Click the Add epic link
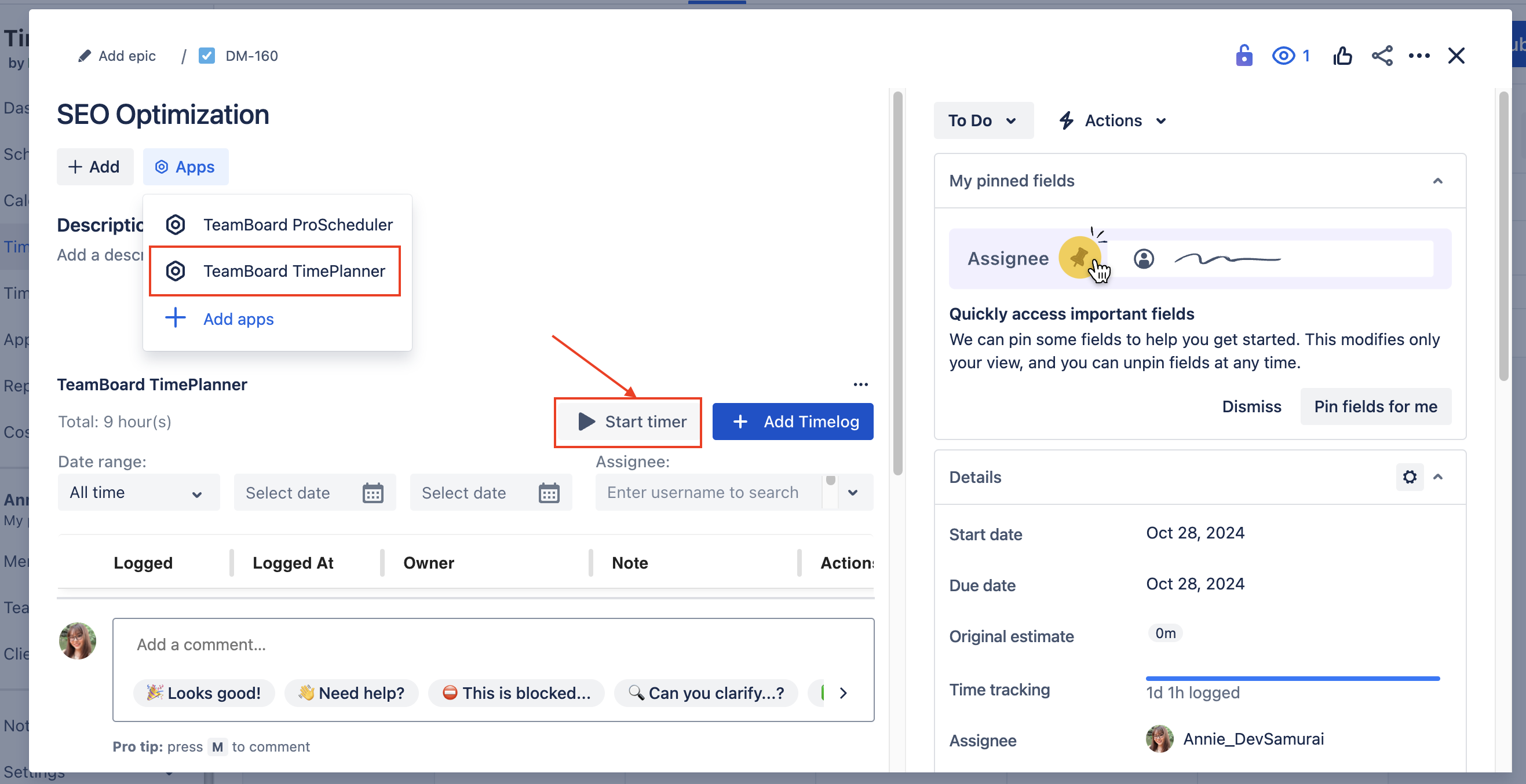 pyautogui.click(x=127, y=56)
